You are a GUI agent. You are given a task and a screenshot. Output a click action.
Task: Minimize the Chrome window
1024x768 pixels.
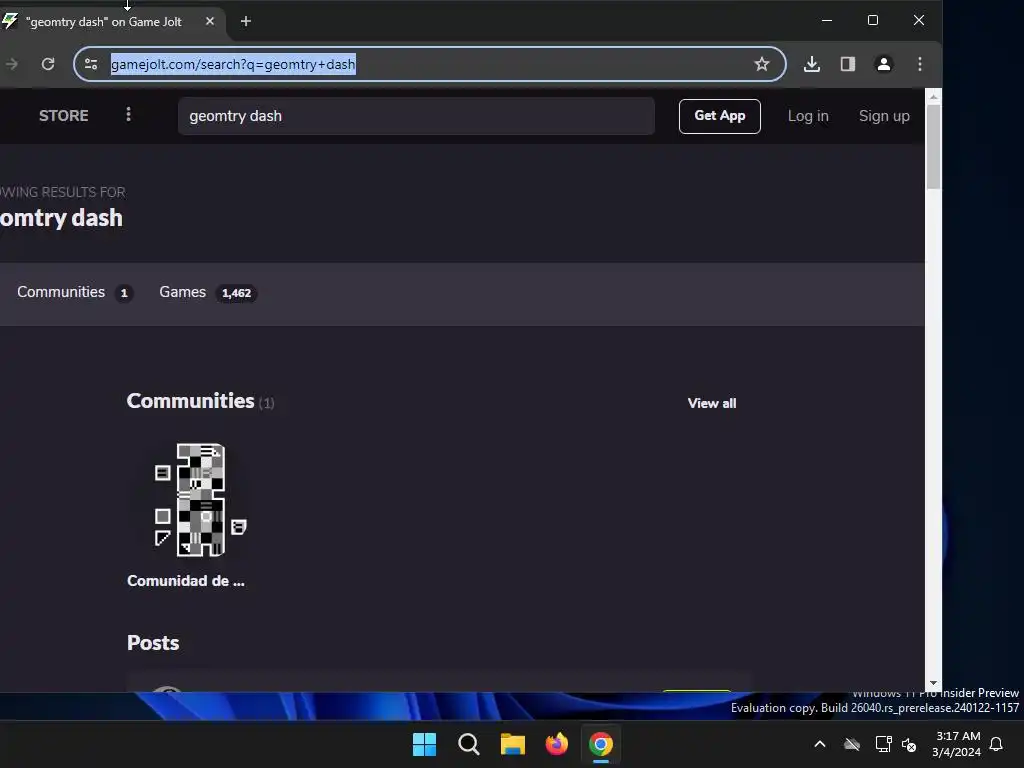pyautogui.click(x=827, y=20)
